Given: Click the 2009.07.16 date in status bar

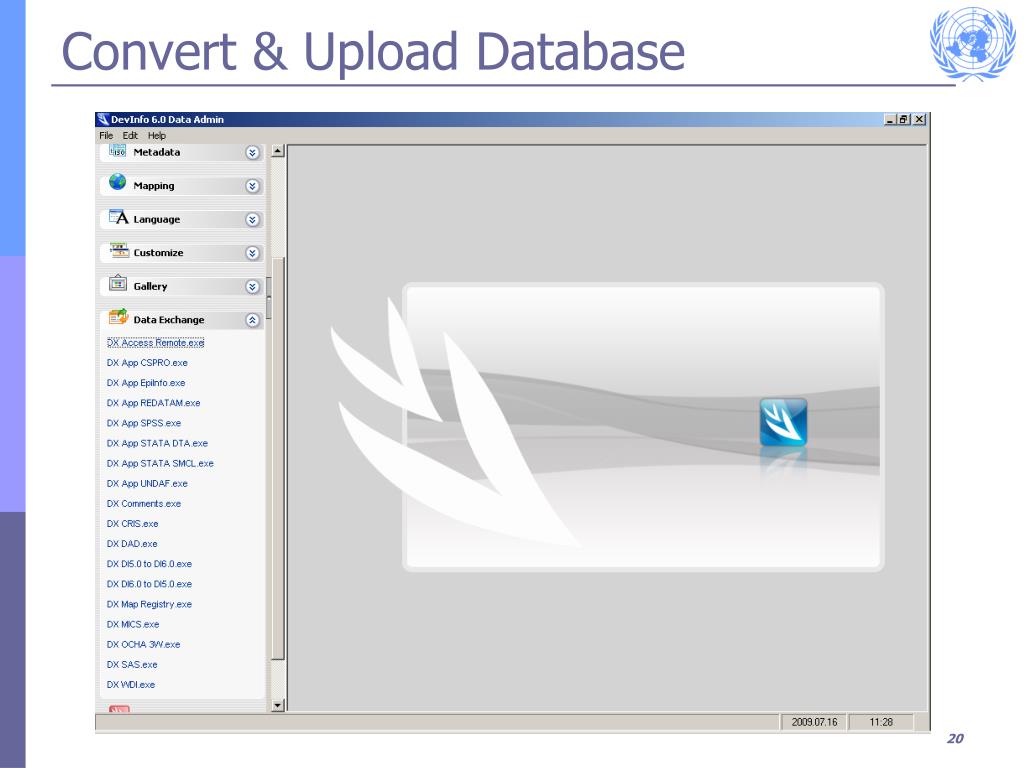Looking at the screenshot, I should (x=814, y=722).
